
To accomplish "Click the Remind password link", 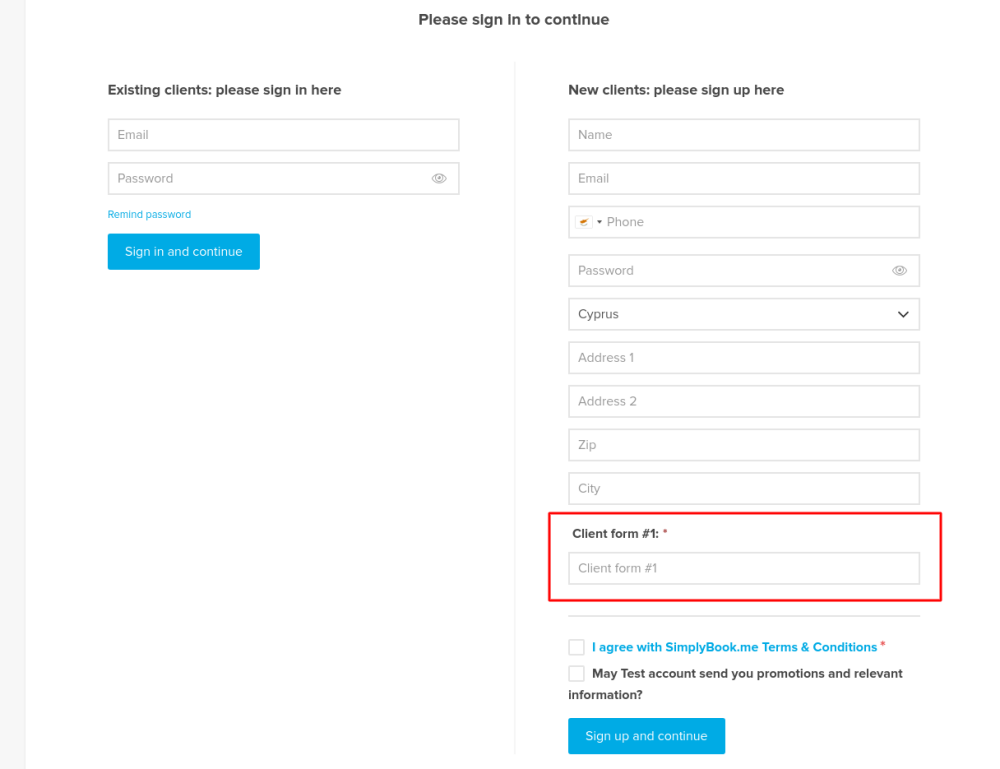I will pos(149,214).
